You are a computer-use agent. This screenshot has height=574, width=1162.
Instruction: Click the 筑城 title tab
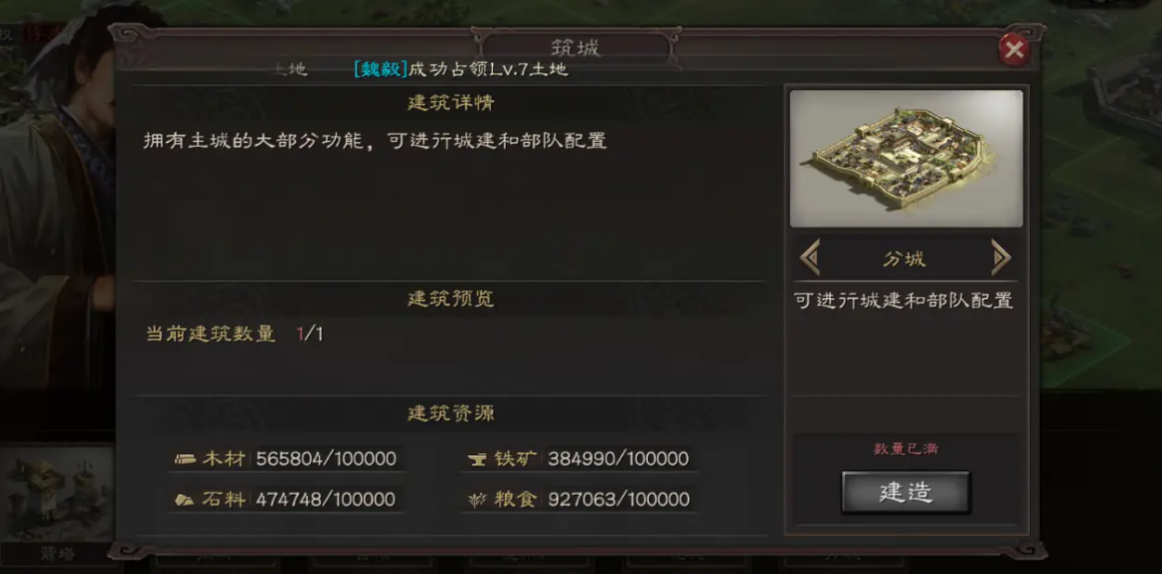click(x=575, y=48)
